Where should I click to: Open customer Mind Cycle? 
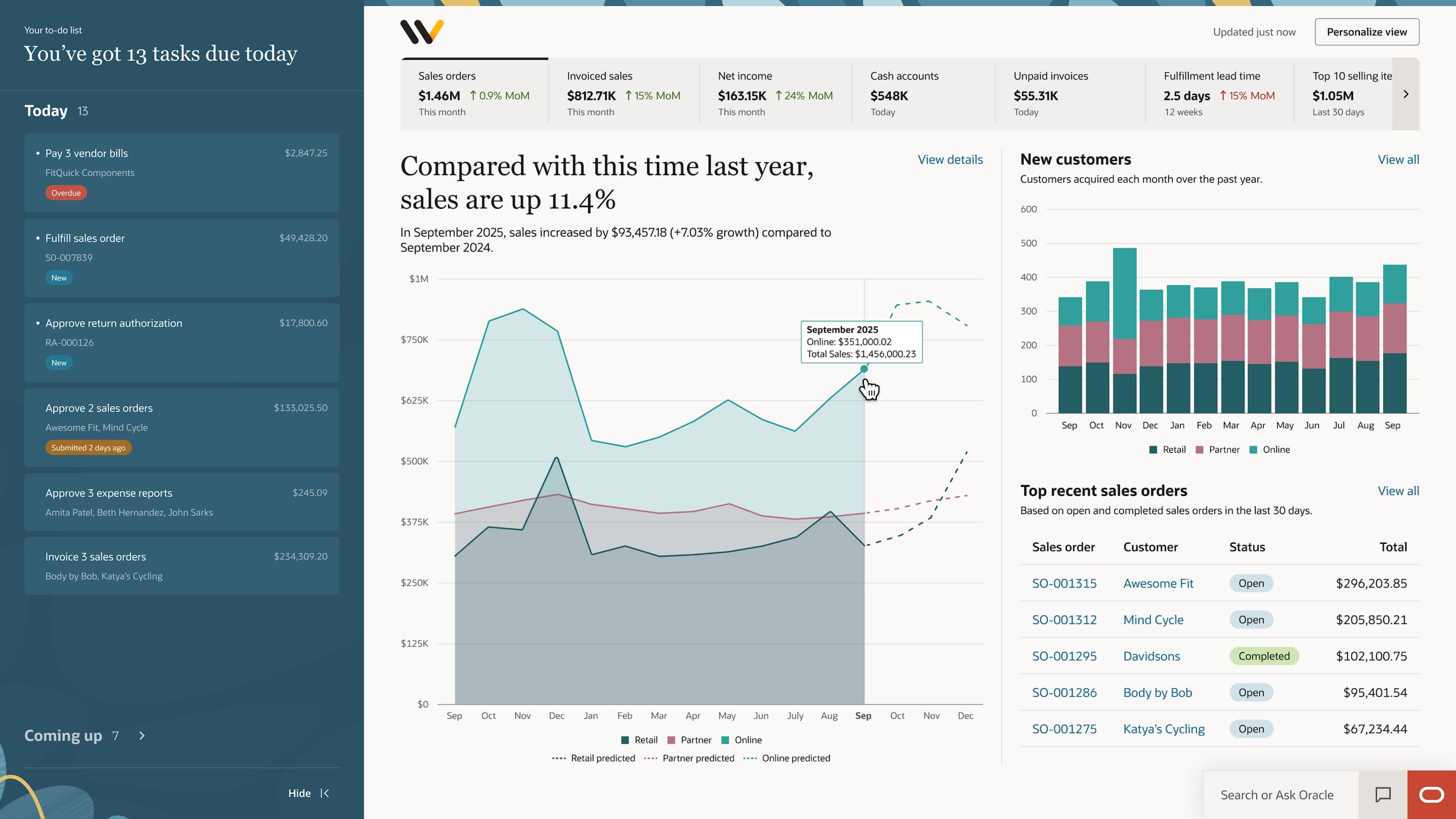point(1153,619)
